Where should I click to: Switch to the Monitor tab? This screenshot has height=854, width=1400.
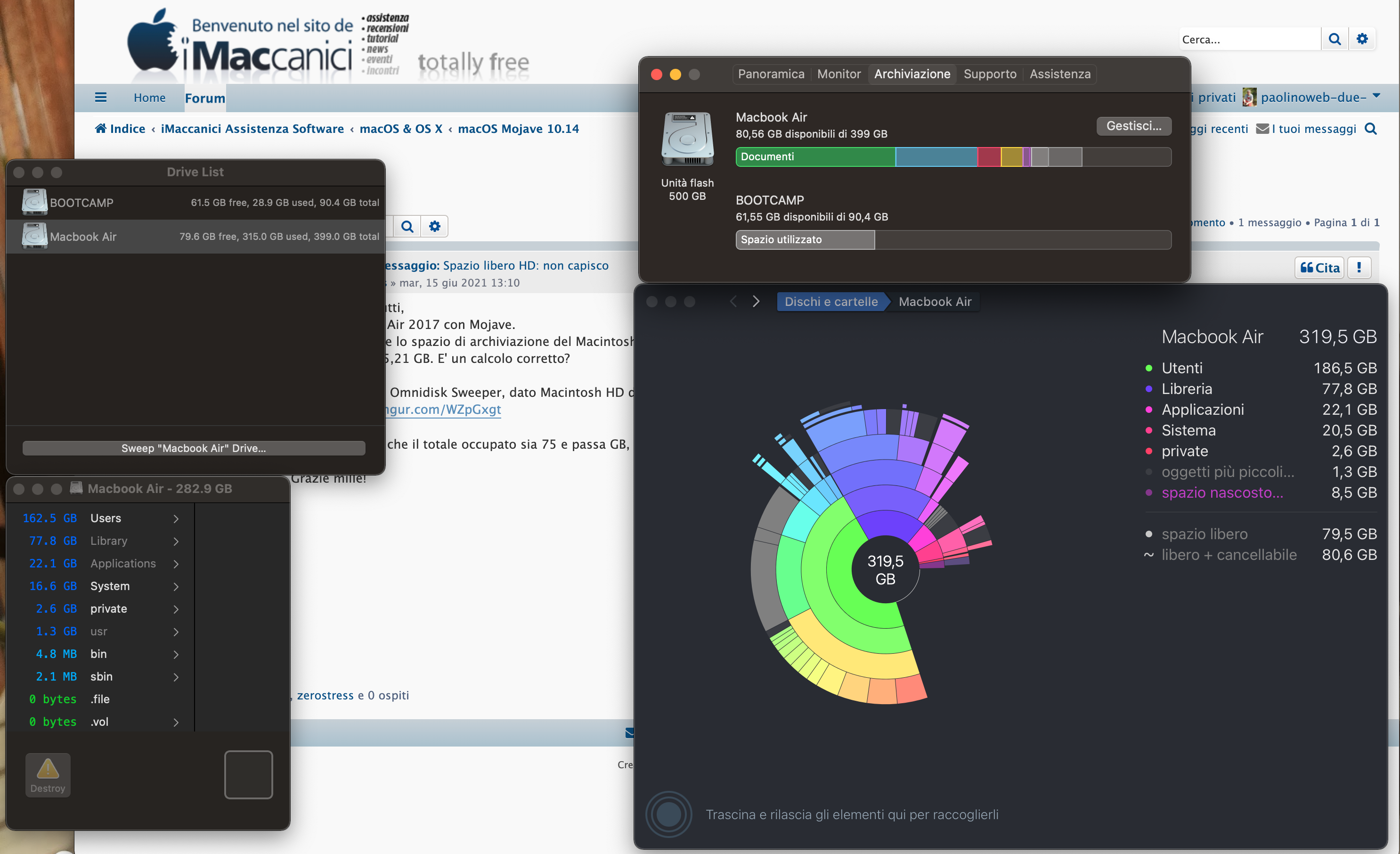click(x=838, y=74)
